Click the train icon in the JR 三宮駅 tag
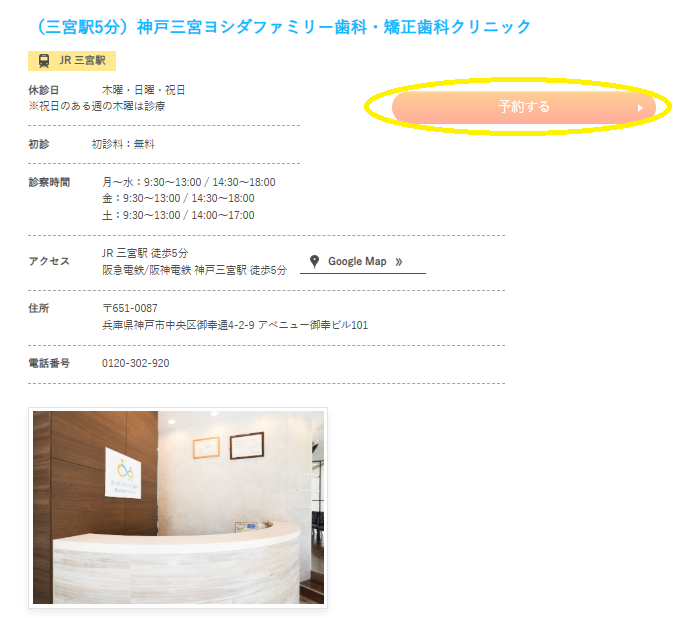This screenshot has width=673, height=618. click(44, 61)
